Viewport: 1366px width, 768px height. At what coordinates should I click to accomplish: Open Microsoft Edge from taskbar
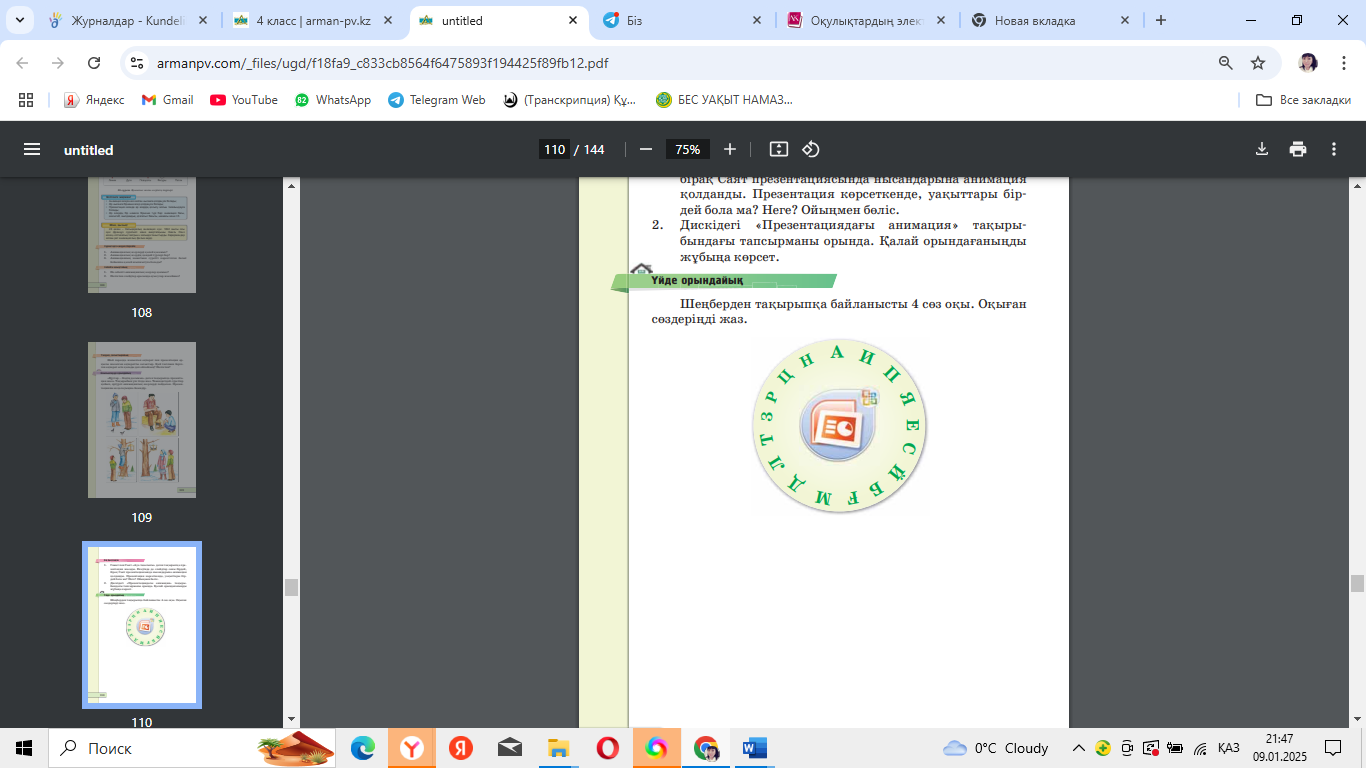click(x=363, y=748)
